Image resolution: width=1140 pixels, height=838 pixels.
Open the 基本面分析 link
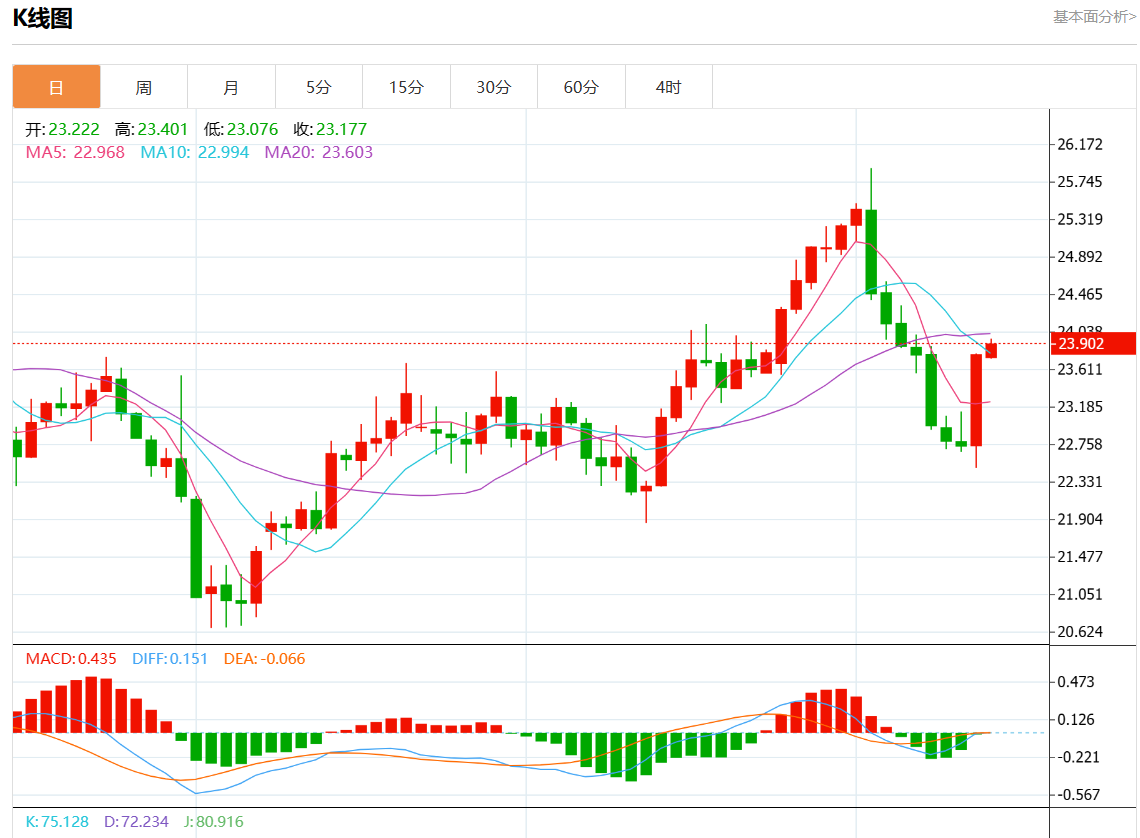coord(1094,17)
